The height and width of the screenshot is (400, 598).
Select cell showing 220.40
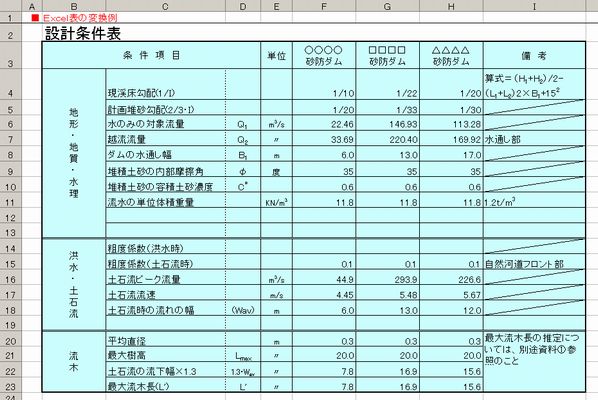[387, 139]
